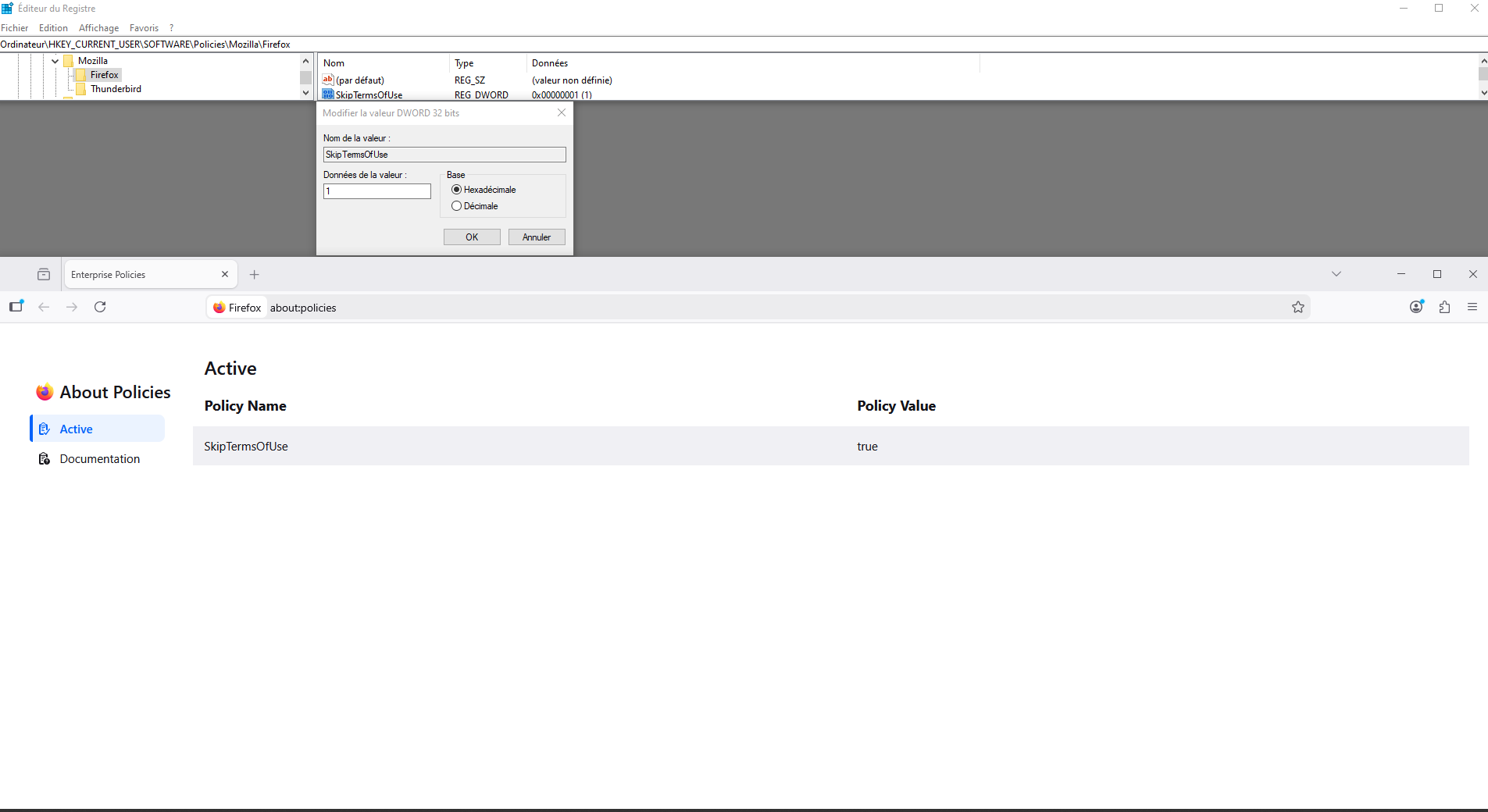Click the Firefox identity icon in address bar
Viewport: 1488px width, 812px height.
[x=219, y=308]
